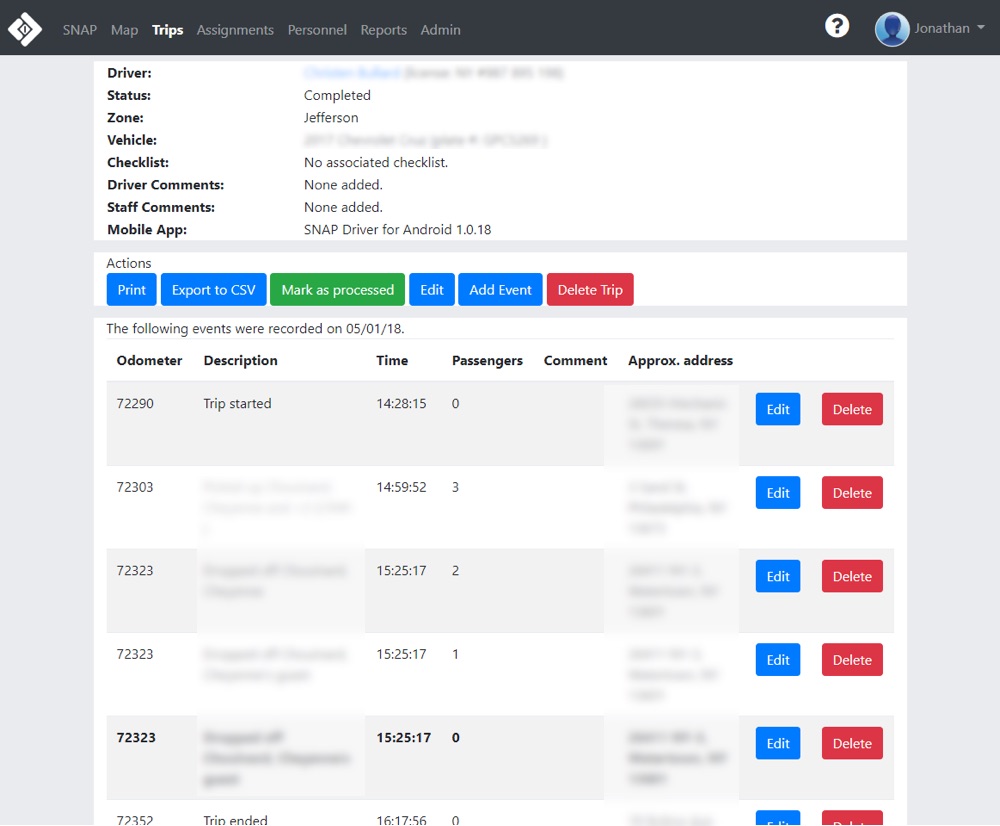Viewport: 1000px width, 826px height.
Task: Click the blurred driver name link
Action: tap(352, 73)
